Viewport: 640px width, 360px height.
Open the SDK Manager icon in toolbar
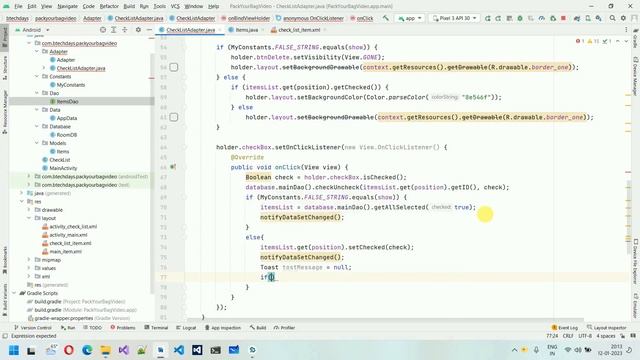(598, 18)
